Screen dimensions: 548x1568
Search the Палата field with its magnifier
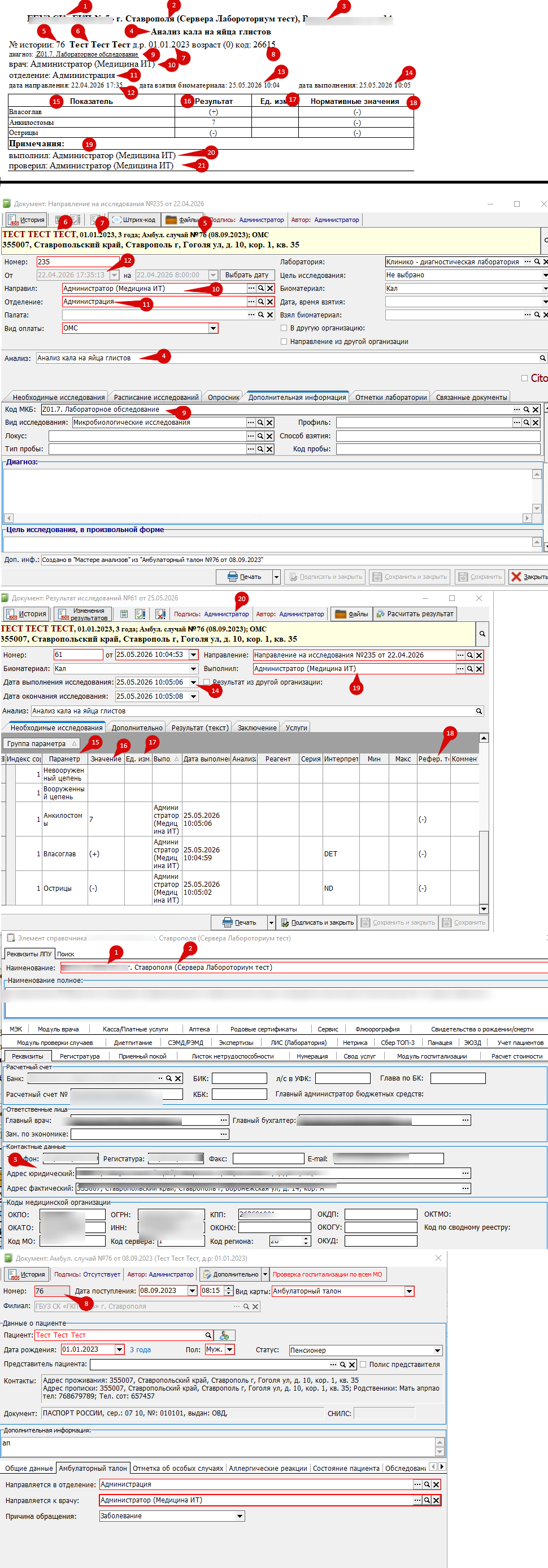[x=260, y=315]
